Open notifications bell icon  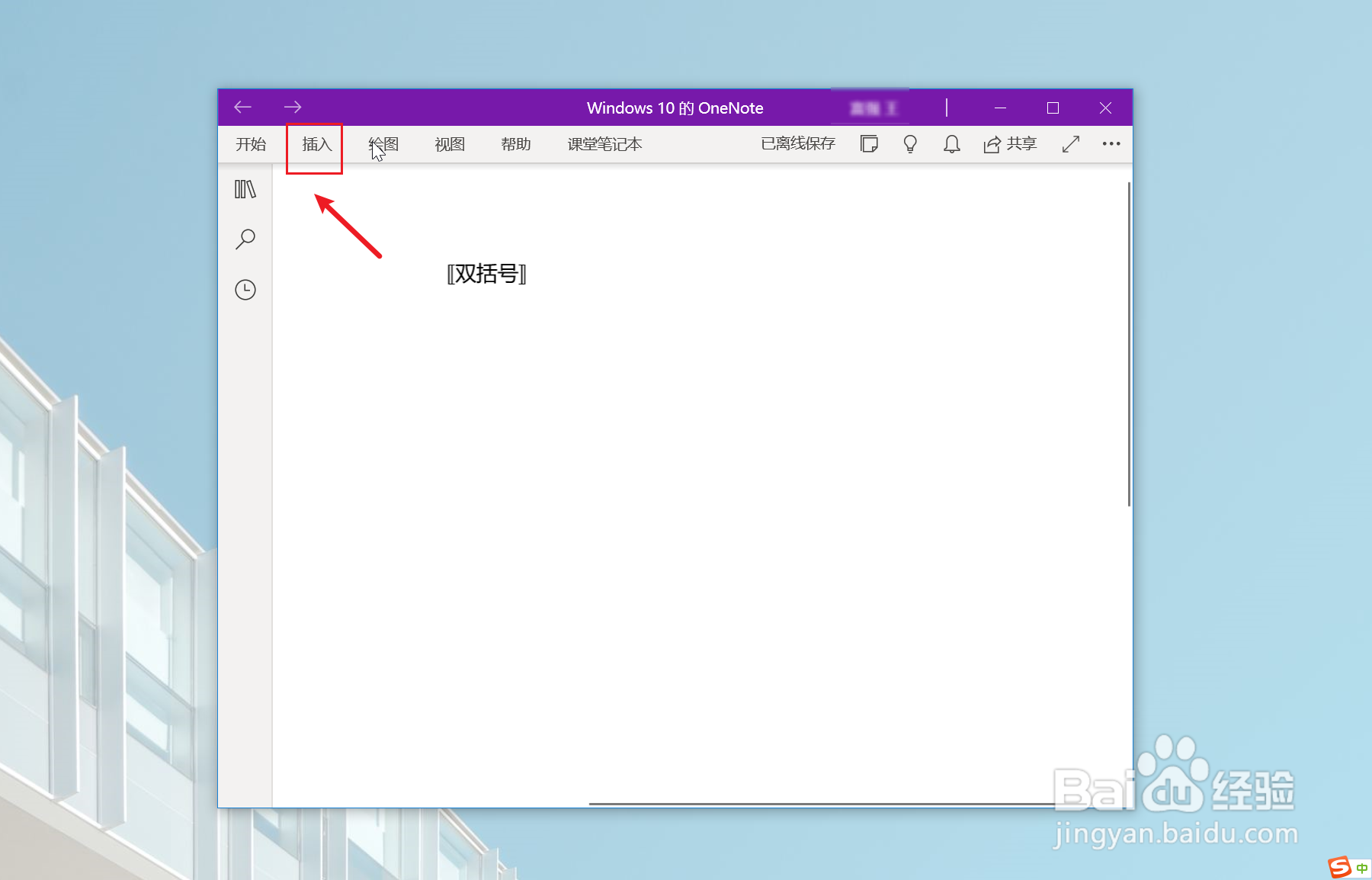coord(951,144)
